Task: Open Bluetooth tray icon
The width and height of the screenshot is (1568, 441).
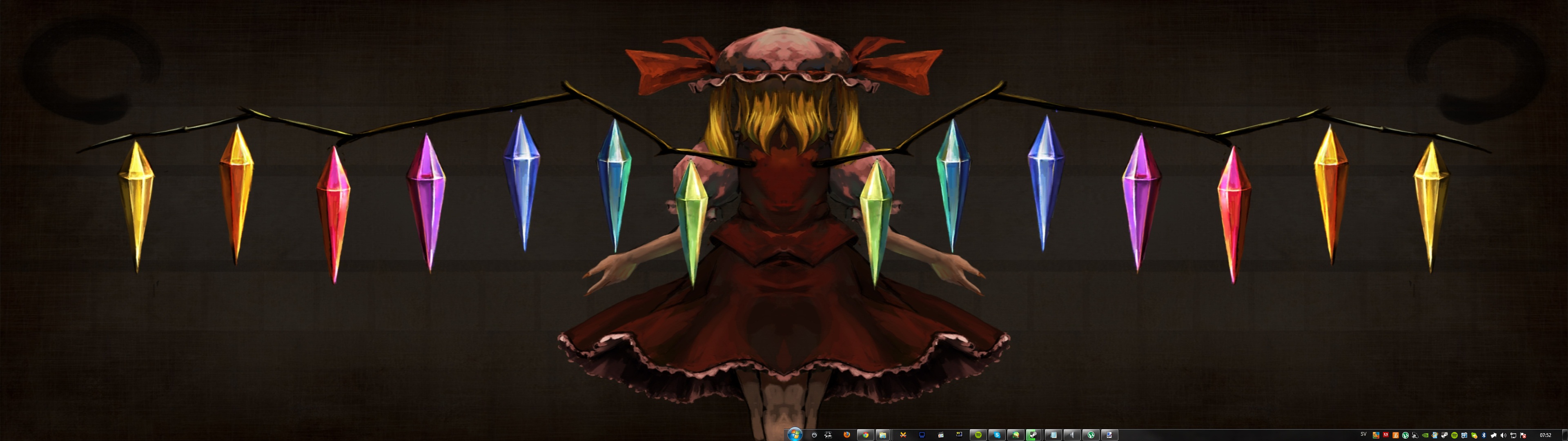Action: click(x=1483, y=436)
